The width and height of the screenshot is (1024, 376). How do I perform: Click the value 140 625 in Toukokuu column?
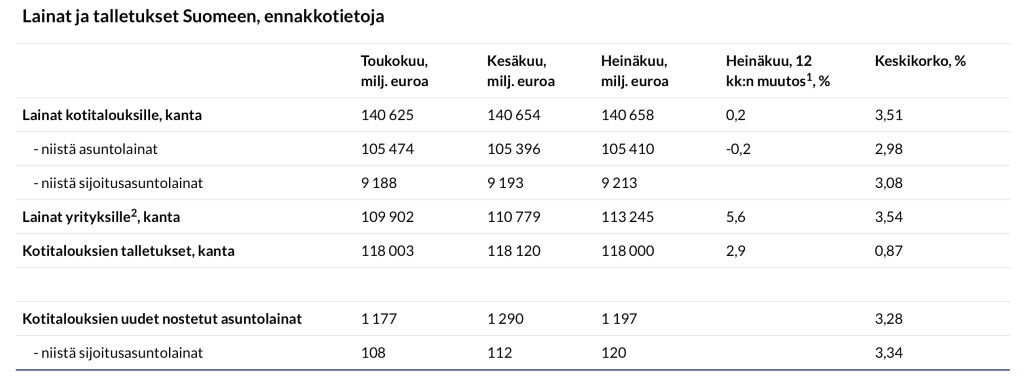click(387, 115)
